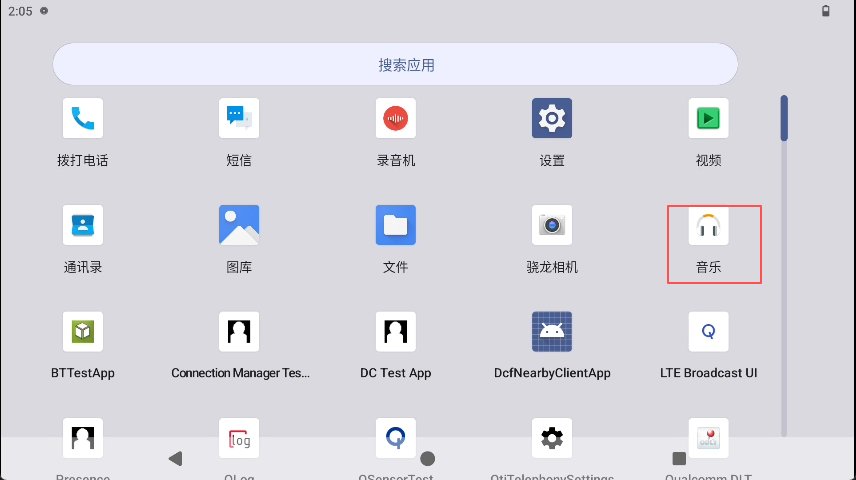
Task: Launch Connection Manager Test app
Action: [x=239, y=332]
